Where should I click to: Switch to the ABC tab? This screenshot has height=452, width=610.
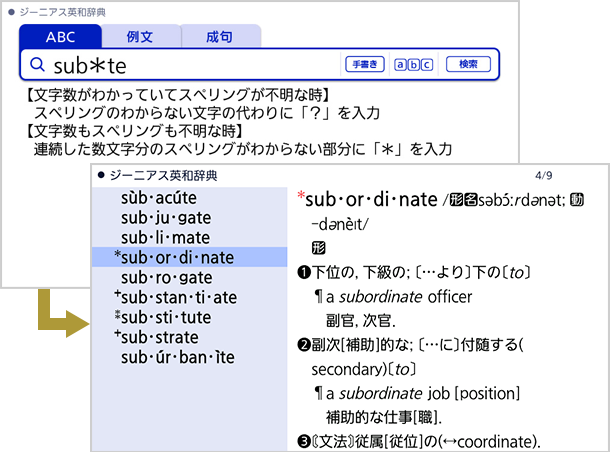pyautogui.click(x=60, y=37)
